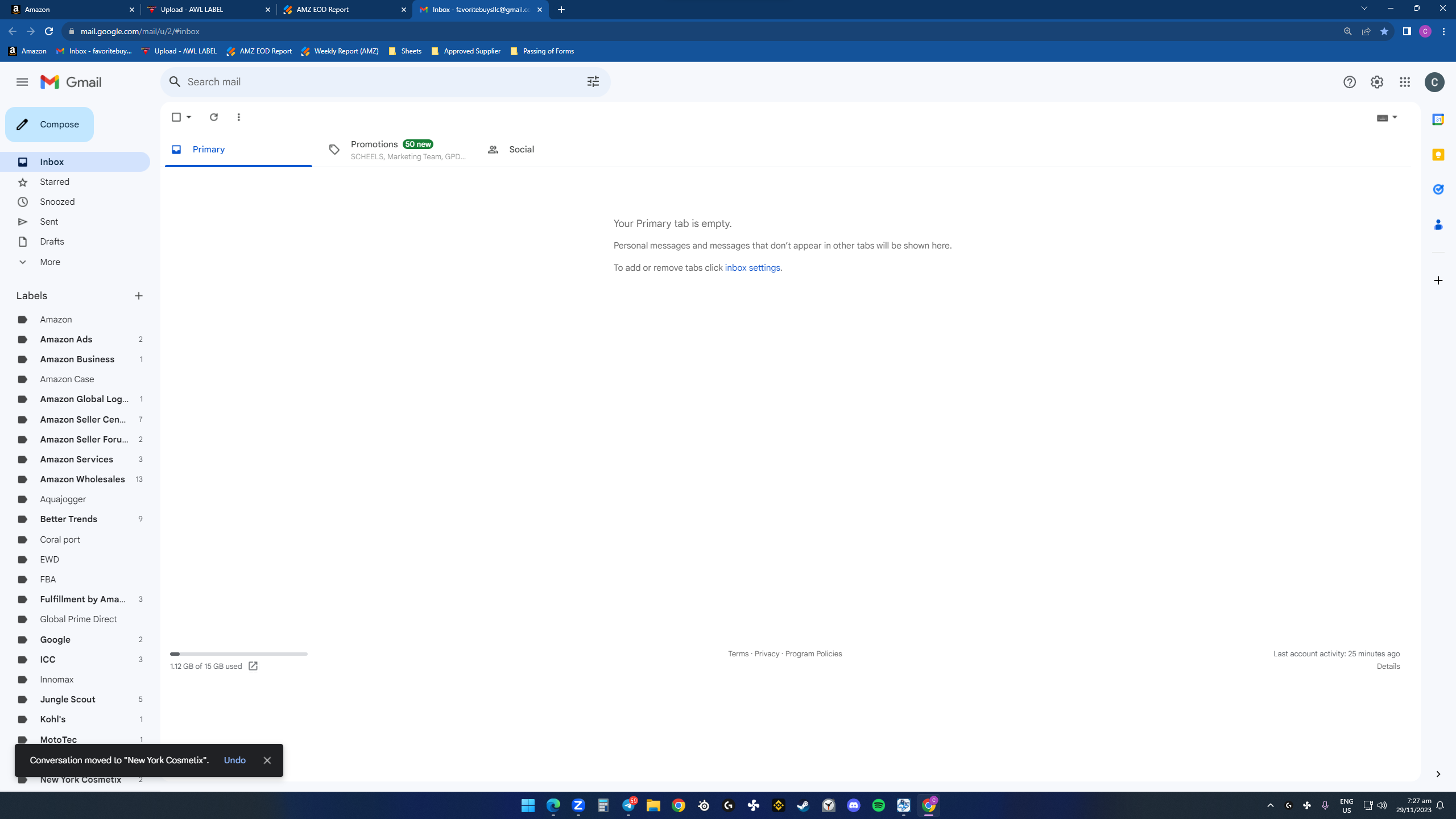Screen dimensions: 1456x819
Task: Refresh the inbox list
Action: point(214,117)
